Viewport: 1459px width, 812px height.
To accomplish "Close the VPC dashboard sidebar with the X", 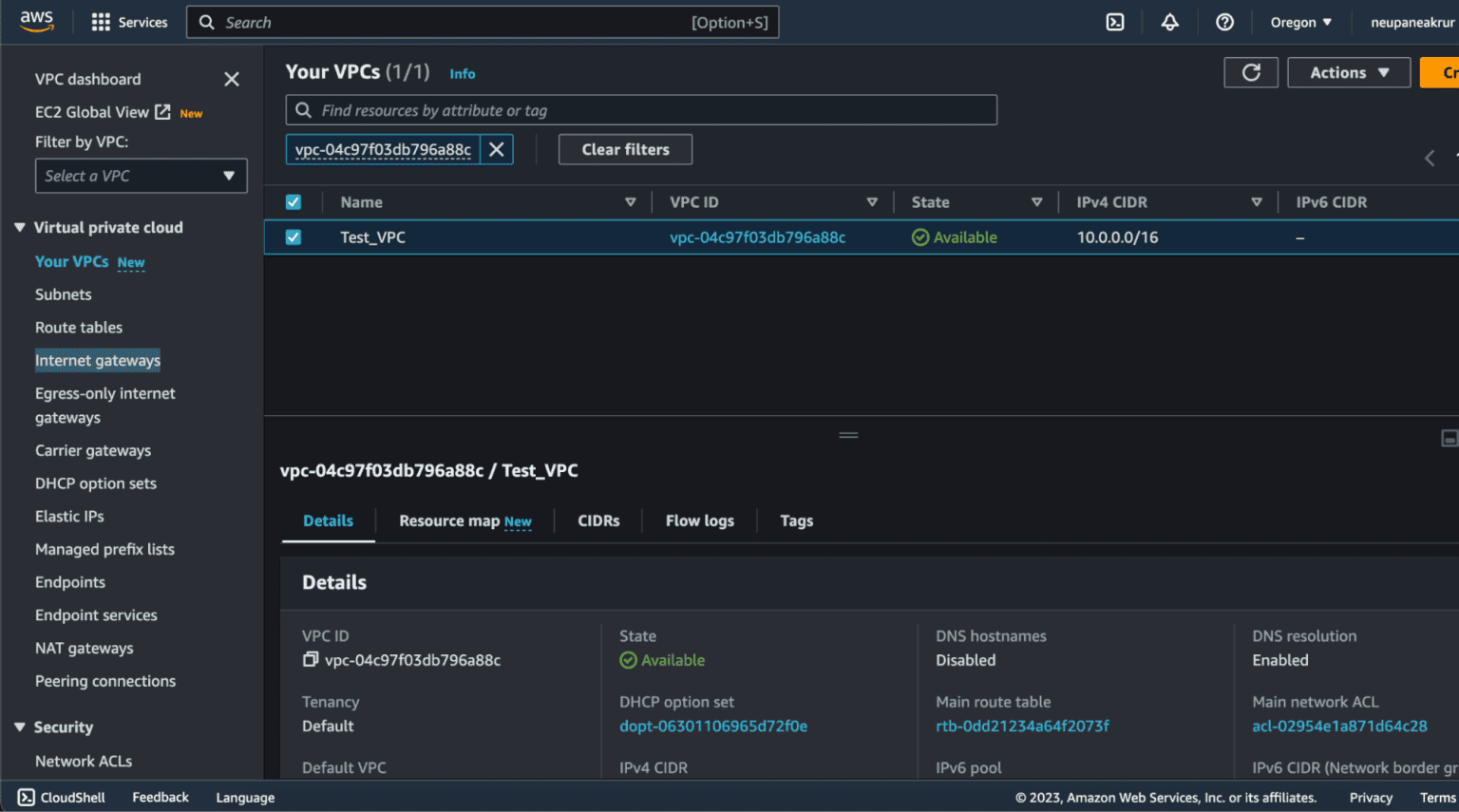I will coord(231,79).
